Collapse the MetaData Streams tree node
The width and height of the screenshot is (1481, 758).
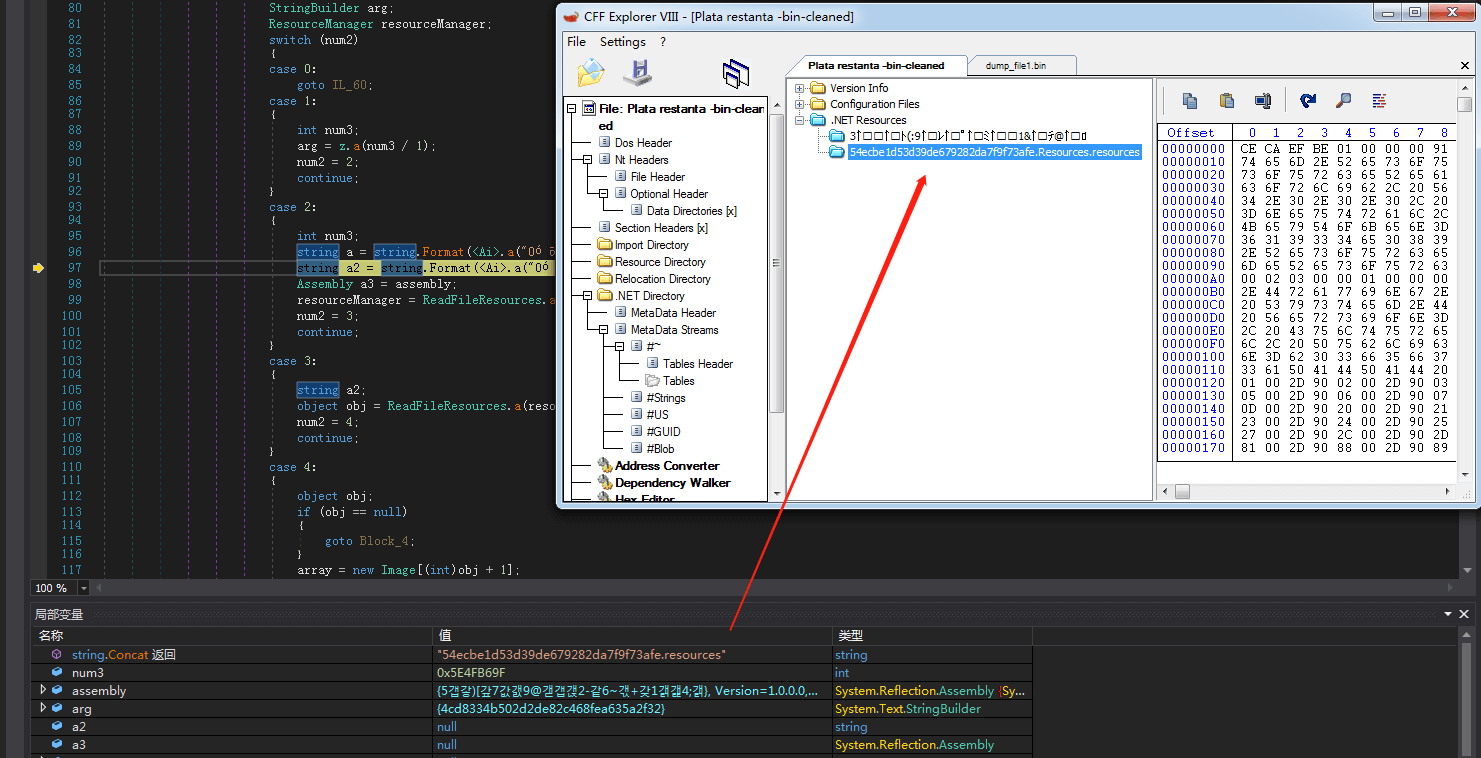coord(604,330)
